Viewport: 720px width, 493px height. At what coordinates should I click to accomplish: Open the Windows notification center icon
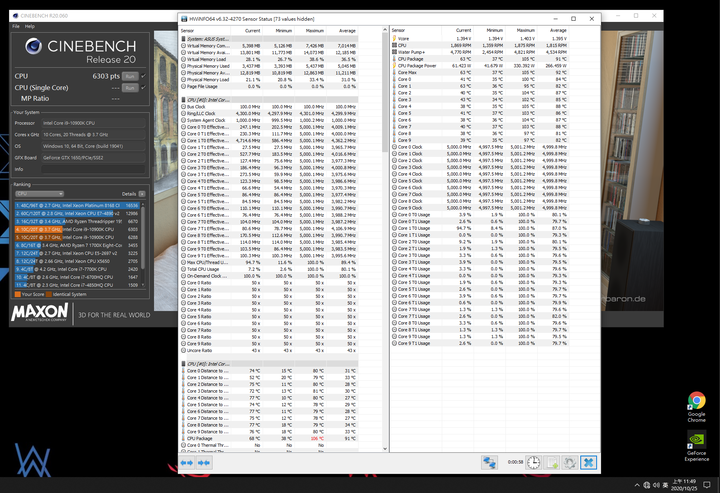[x=707, y=485]
